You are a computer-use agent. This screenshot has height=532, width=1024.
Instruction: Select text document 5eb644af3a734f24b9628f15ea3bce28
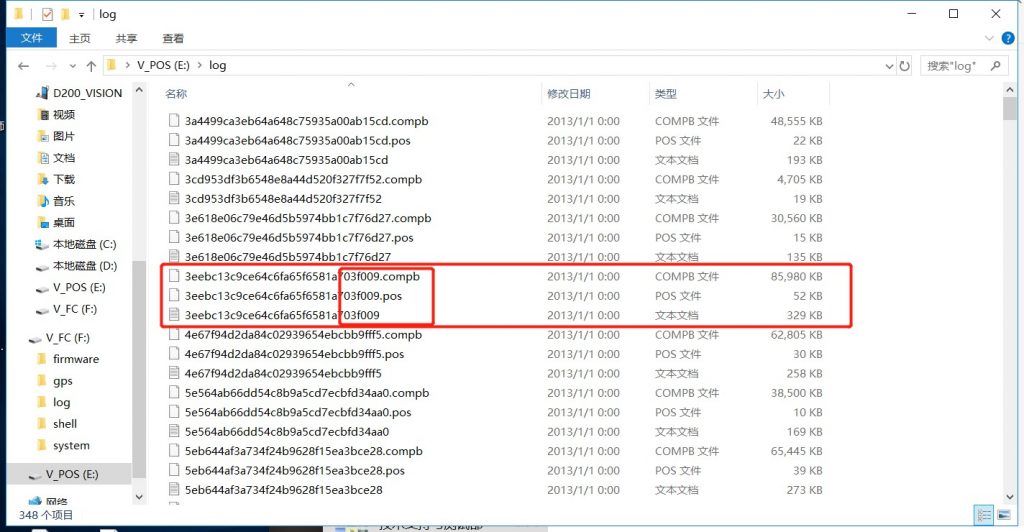pos(283,490)
